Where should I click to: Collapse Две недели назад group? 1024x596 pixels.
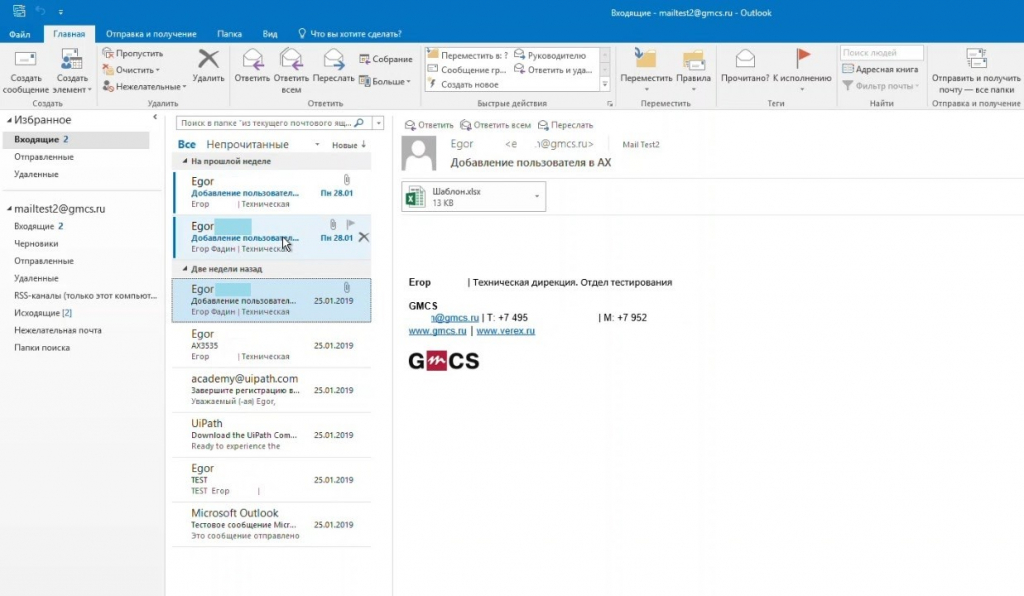(x=185, y=269)
